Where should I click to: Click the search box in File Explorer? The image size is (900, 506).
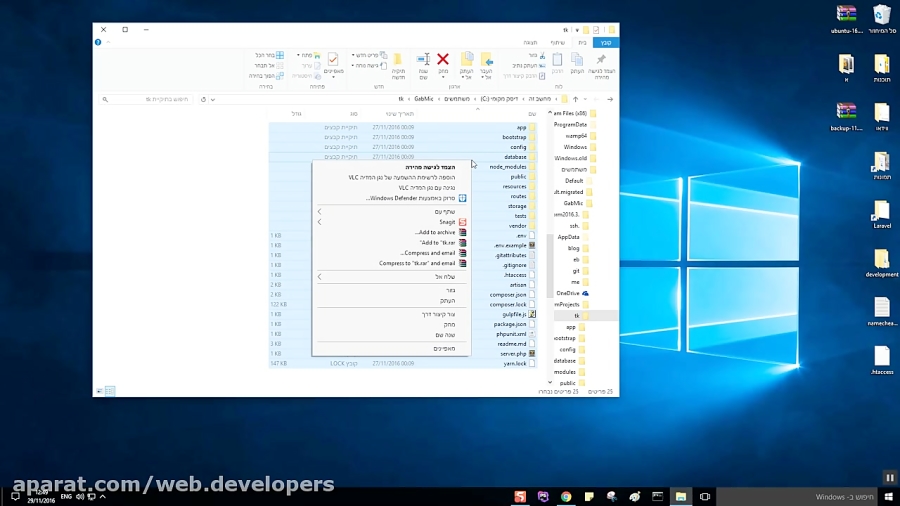(150, 99)
